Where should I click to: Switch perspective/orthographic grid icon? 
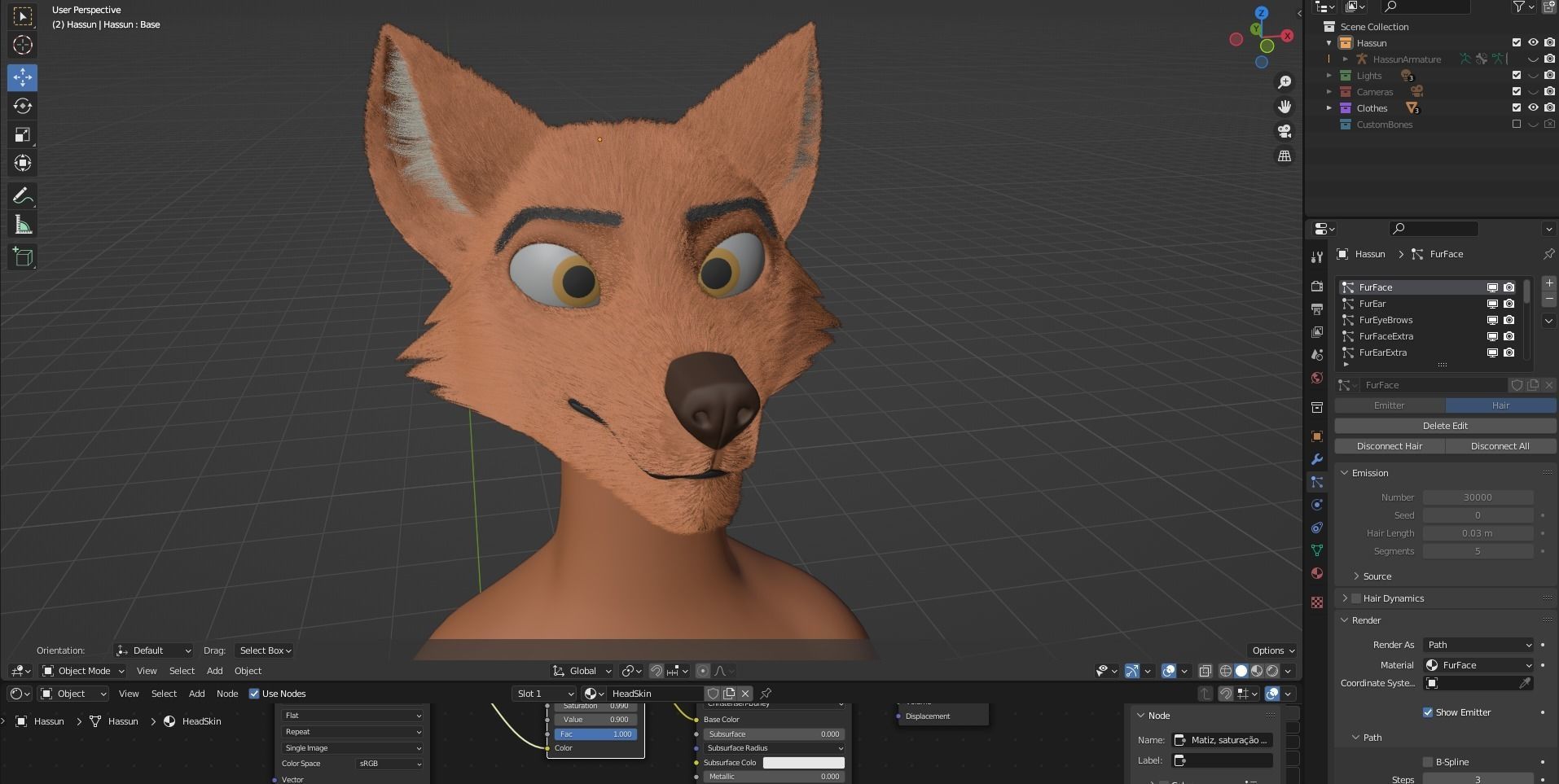pyautogui.click(x=1285, y=155)
